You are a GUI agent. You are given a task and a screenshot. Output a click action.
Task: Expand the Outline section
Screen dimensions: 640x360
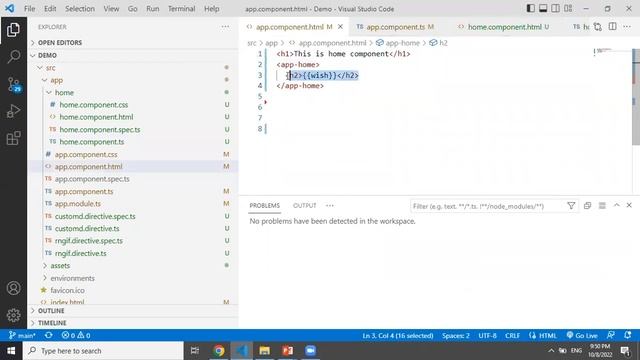(133, 311)
